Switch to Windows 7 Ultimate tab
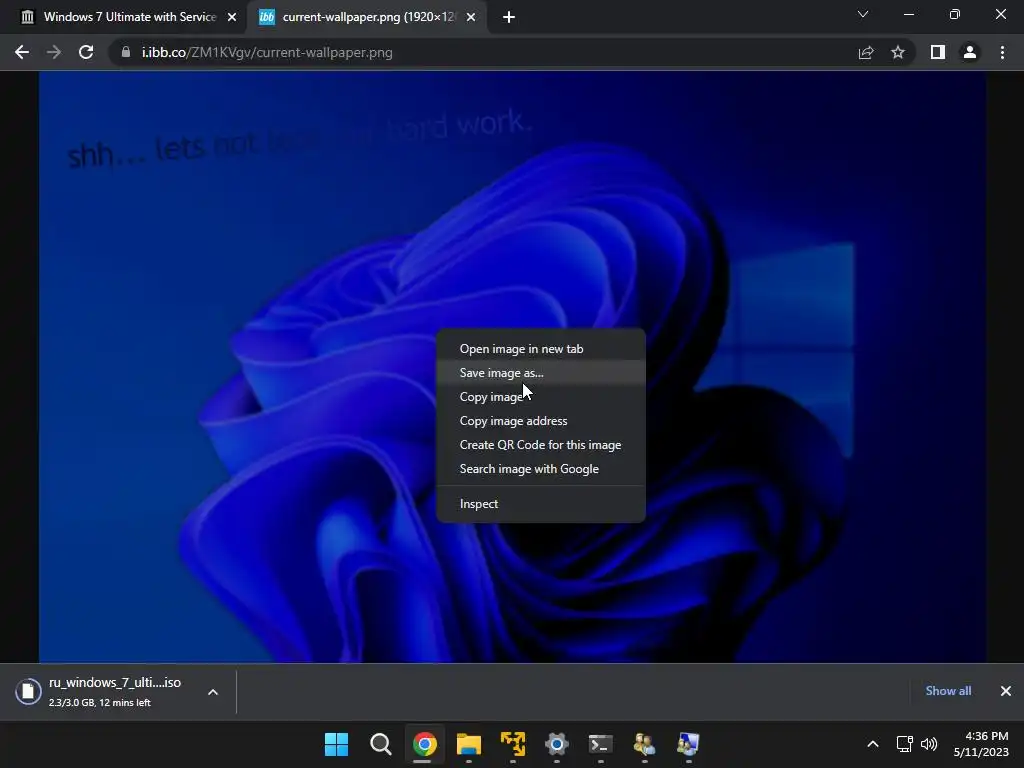The height and width of the screenshot is (768, 1024). click(x=124, y=17)
